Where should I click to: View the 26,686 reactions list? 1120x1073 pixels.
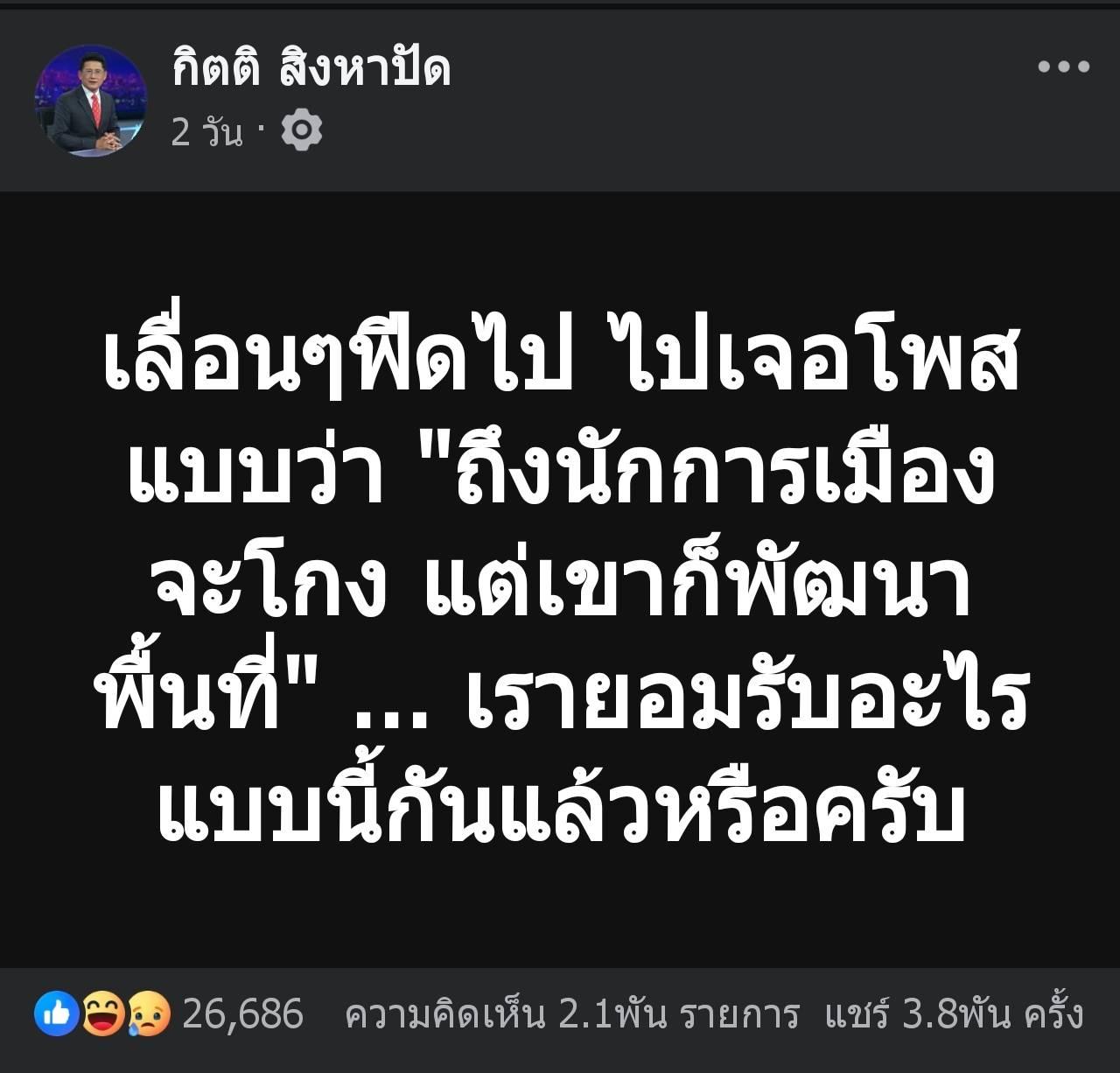242,1014
